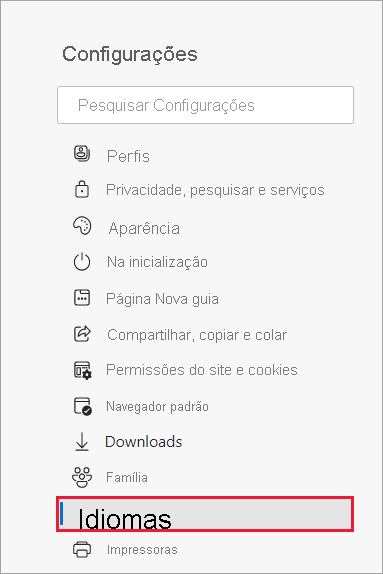This screenshot has width=383, height=574.
Task: Open Permissões do site e cookies
Action: [202, 370]
